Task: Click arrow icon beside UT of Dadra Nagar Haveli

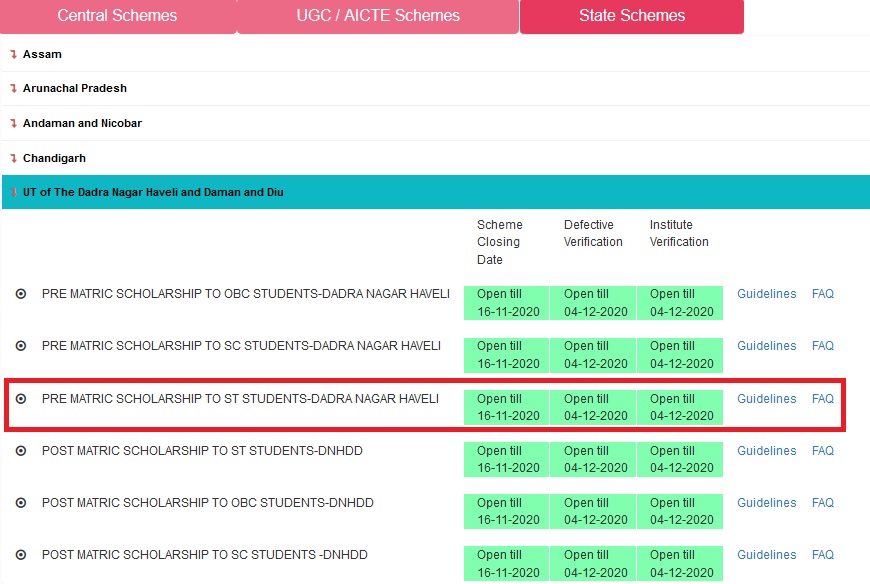Action: 13,192
